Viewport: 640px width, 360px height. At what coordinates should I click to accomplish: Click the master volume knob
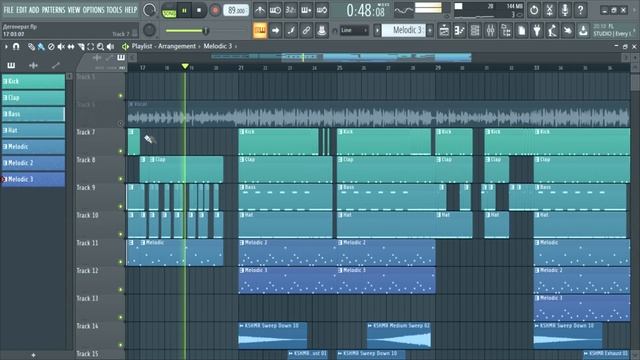[x=149, y=10]
